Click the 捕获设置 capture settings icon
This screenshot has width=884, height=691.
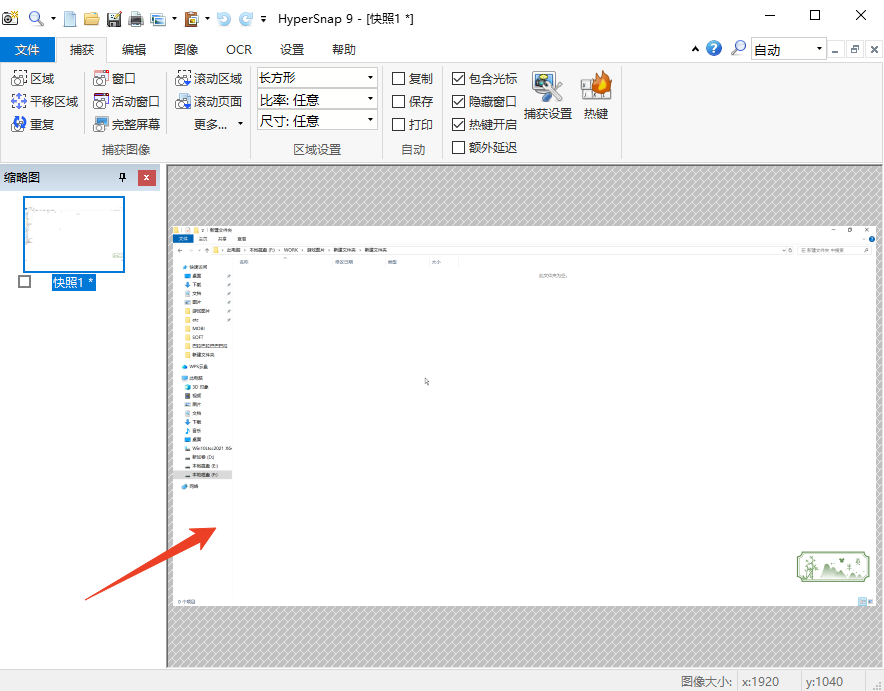tap(547, 97)
